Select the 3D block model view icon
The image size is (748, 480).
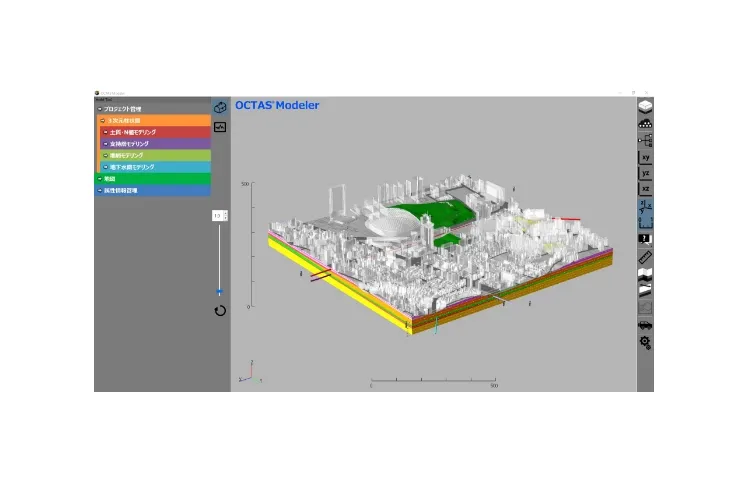pos(645,105)
